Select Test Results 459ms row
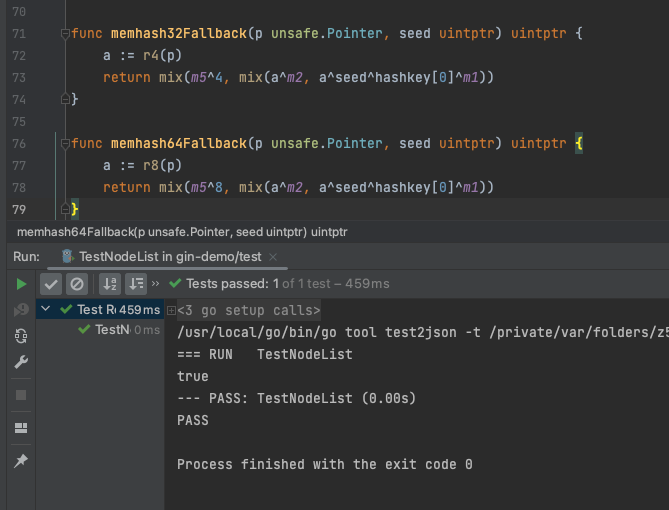The width and height of the screenshot is (669, 510). (100, 309)
